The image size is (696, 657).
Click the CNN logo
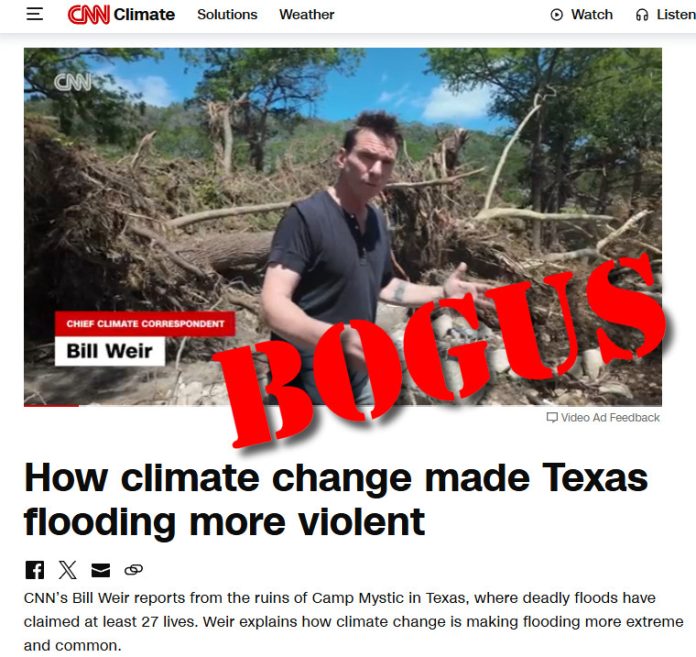tap(88, 15)
